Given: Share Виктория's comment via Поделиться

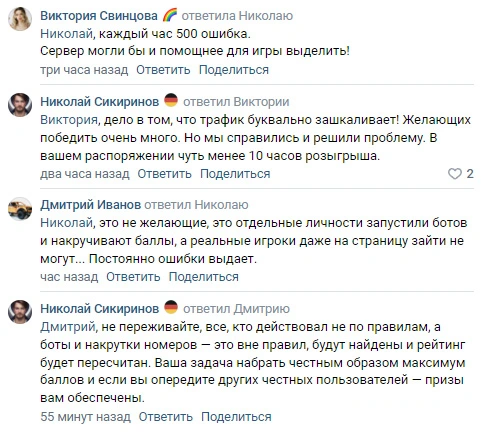Looking at the screenshot, I should click(x=234, y=70).
